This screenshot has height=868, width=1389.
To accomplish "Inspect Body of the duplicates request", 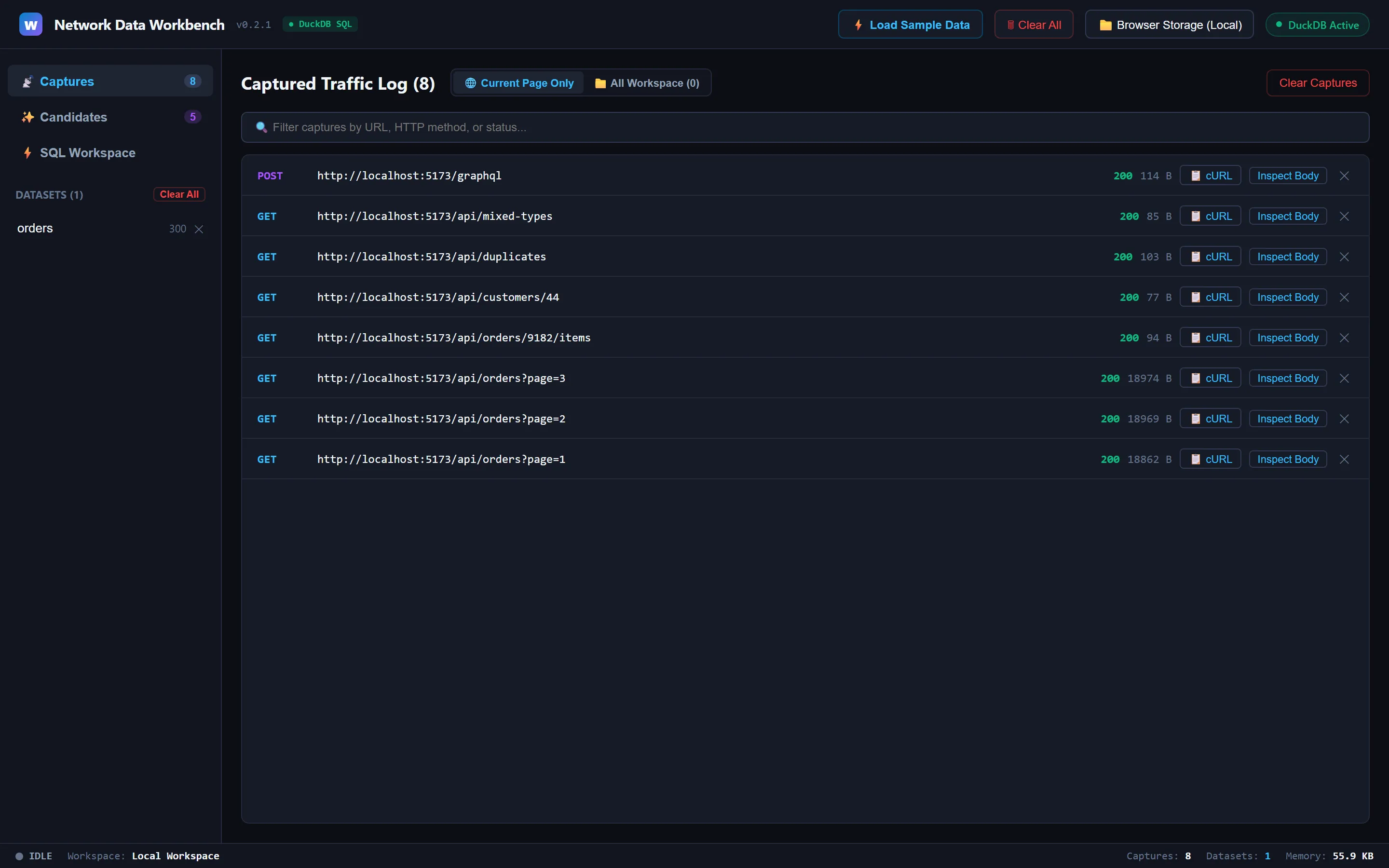I will click(x=1288, y=257).
